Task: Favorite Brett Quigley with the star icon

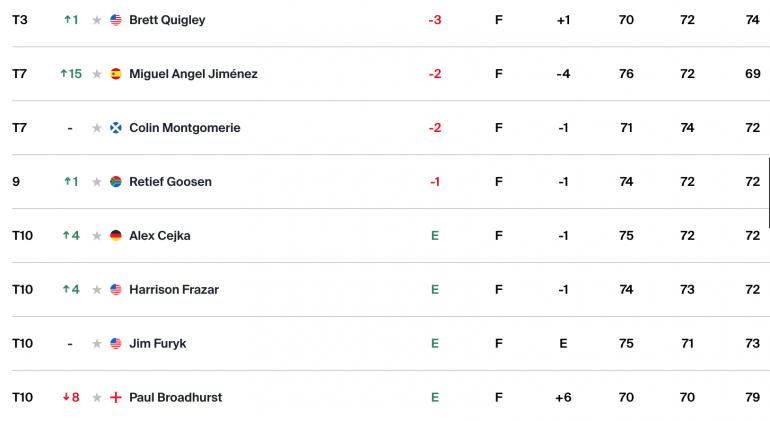Action: [x=97, y=20]
